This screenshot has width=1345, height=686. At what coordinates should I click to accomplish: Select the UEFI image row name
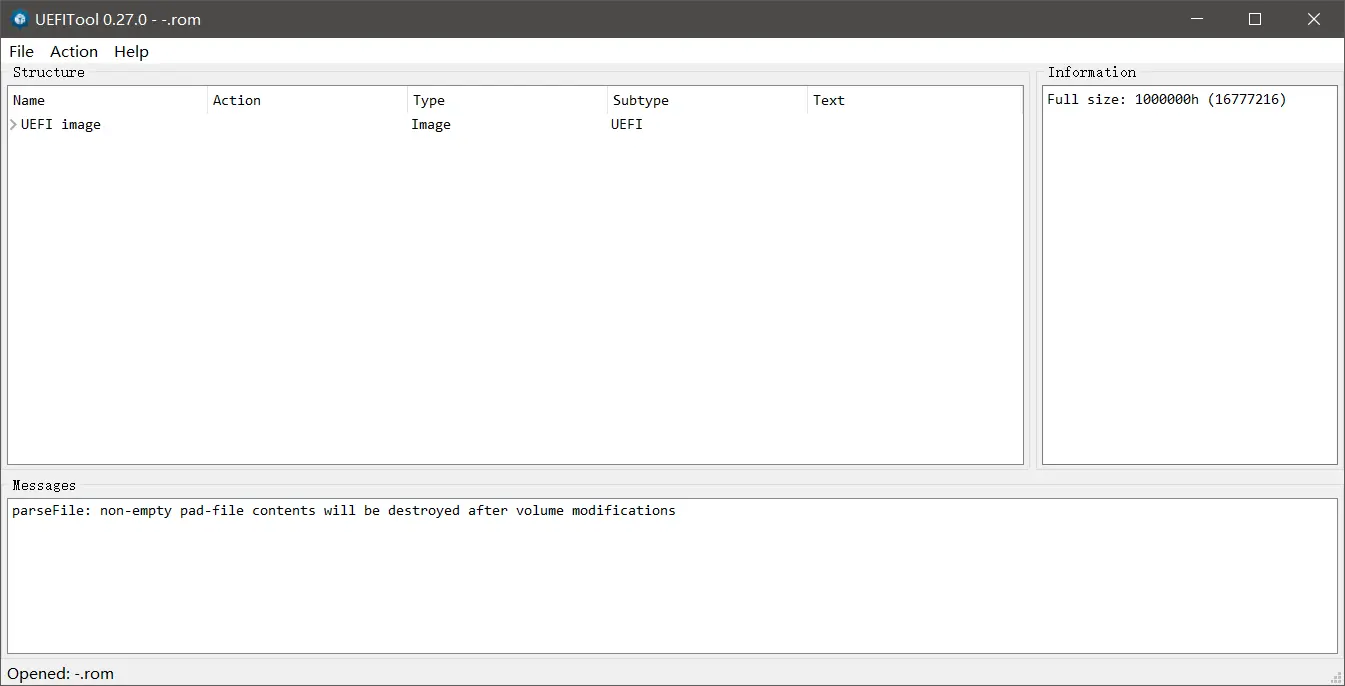(x=61, y=125)
